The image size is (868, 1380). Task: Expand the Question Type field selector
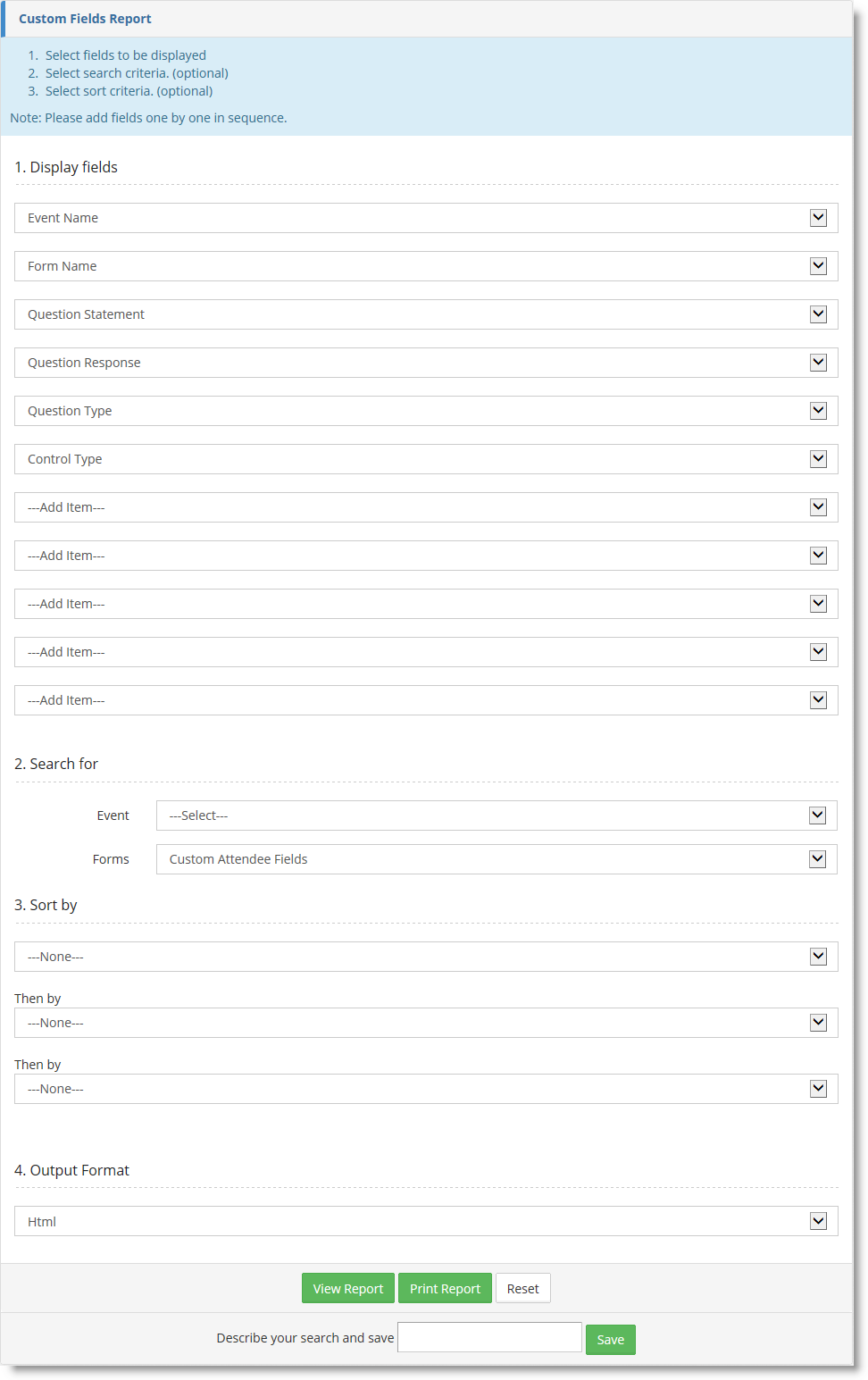coord(426,411)
